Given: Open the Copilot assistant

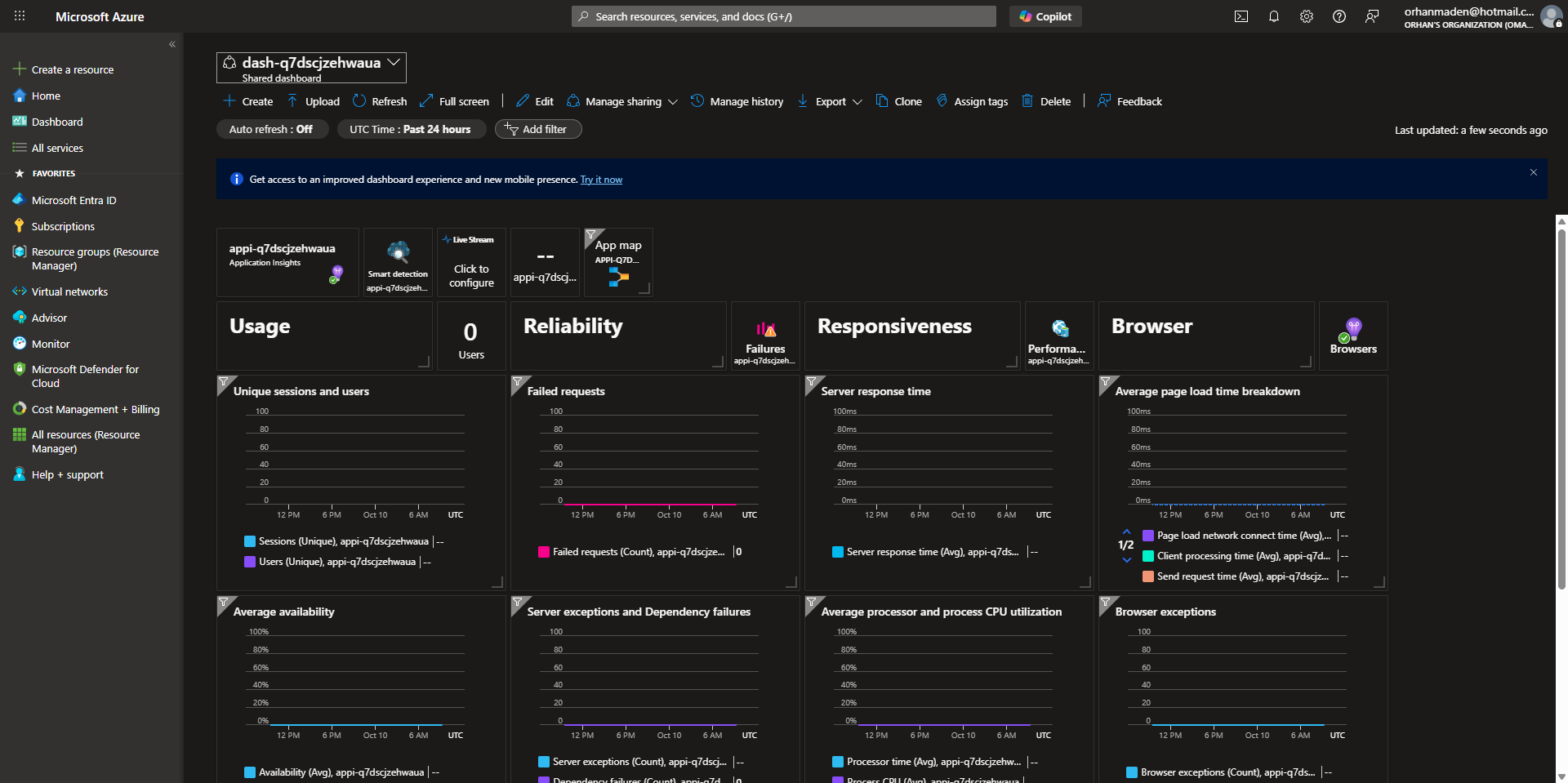Looking at the screenshot, I should coord(1045,16).
